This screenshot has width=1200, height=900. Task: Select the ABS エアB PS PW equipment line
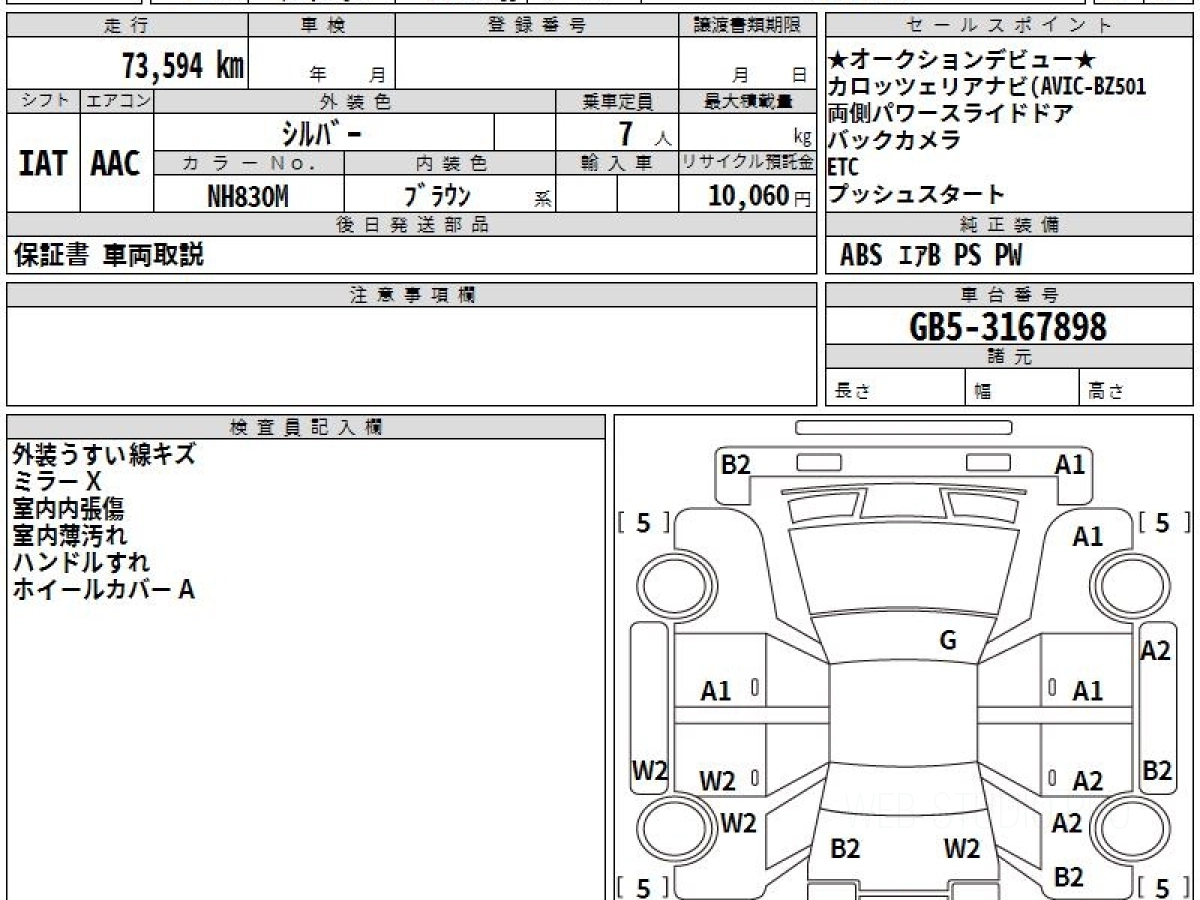(931, 256)
